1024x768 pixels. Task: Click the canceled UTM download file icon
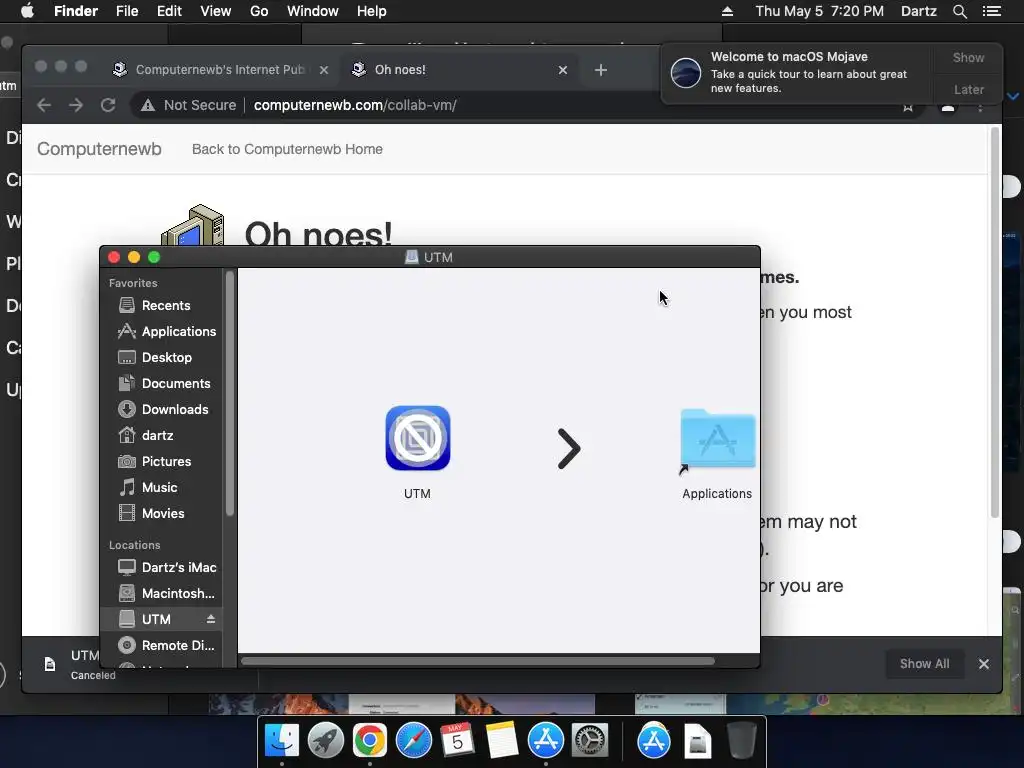(50, 665)
